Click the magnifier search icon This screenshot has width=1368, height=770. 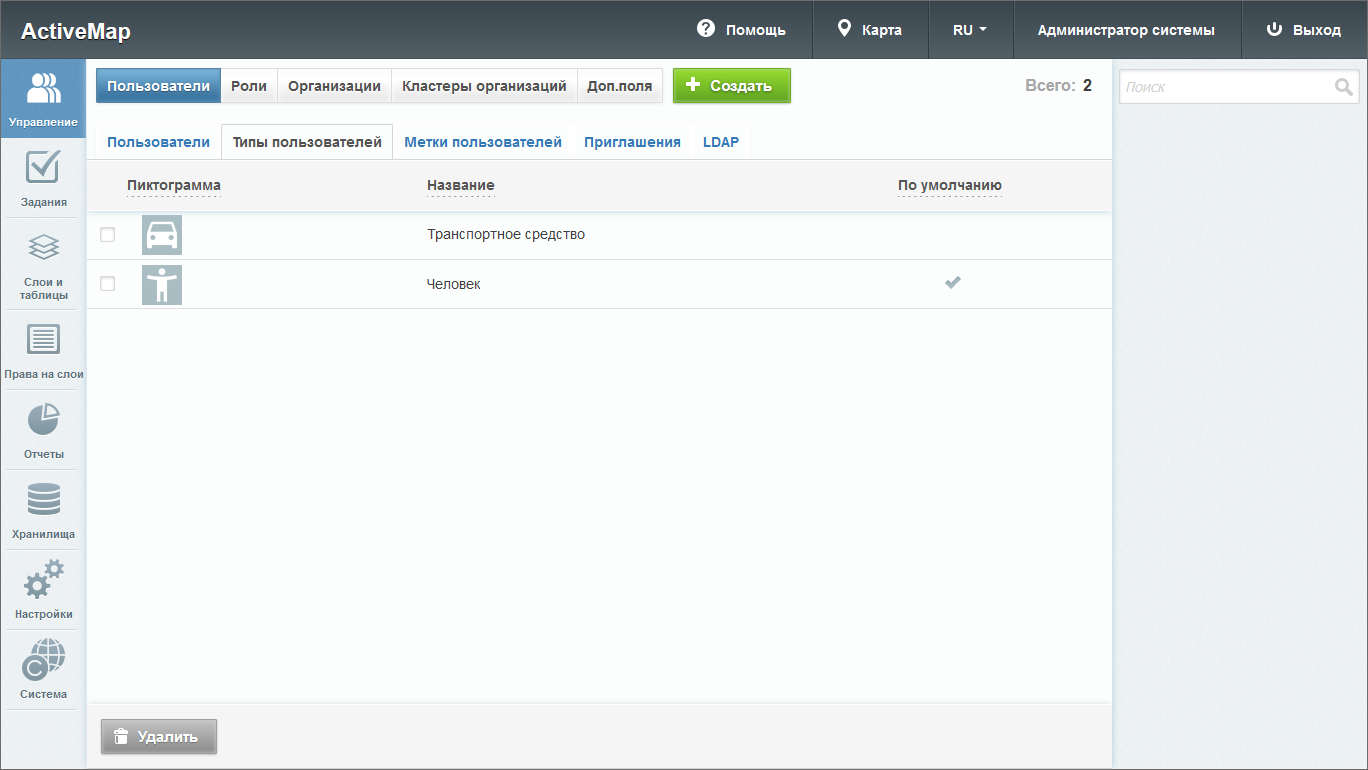point(1343,87)
